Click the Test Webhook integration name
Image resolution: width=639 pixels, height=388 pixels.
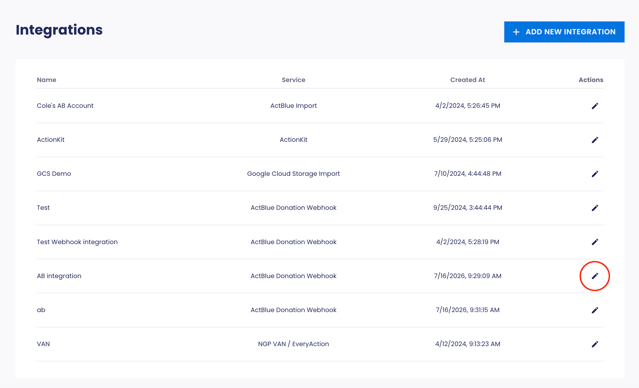(x=77, y=242)
